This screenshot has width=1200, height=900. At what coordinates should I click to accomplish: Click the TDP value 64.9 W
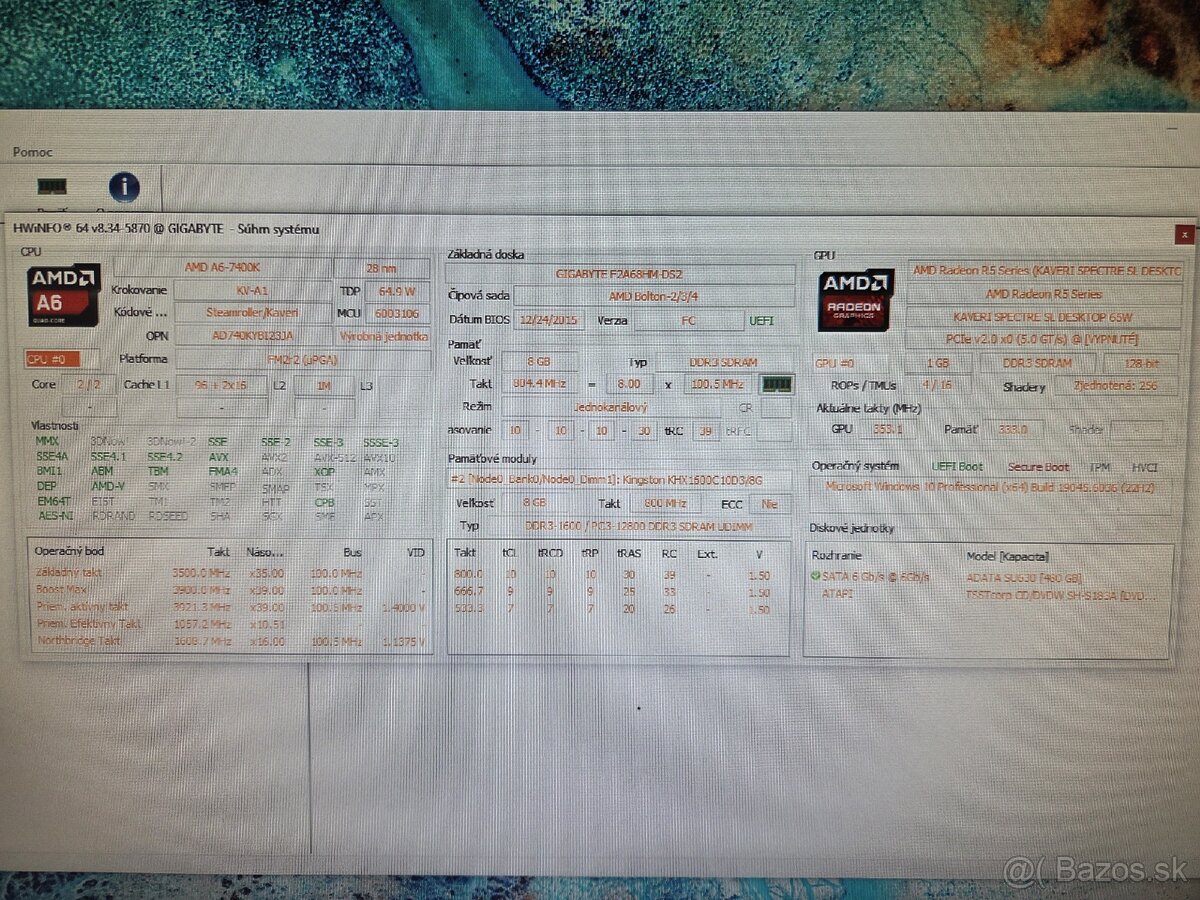[397, 291]
